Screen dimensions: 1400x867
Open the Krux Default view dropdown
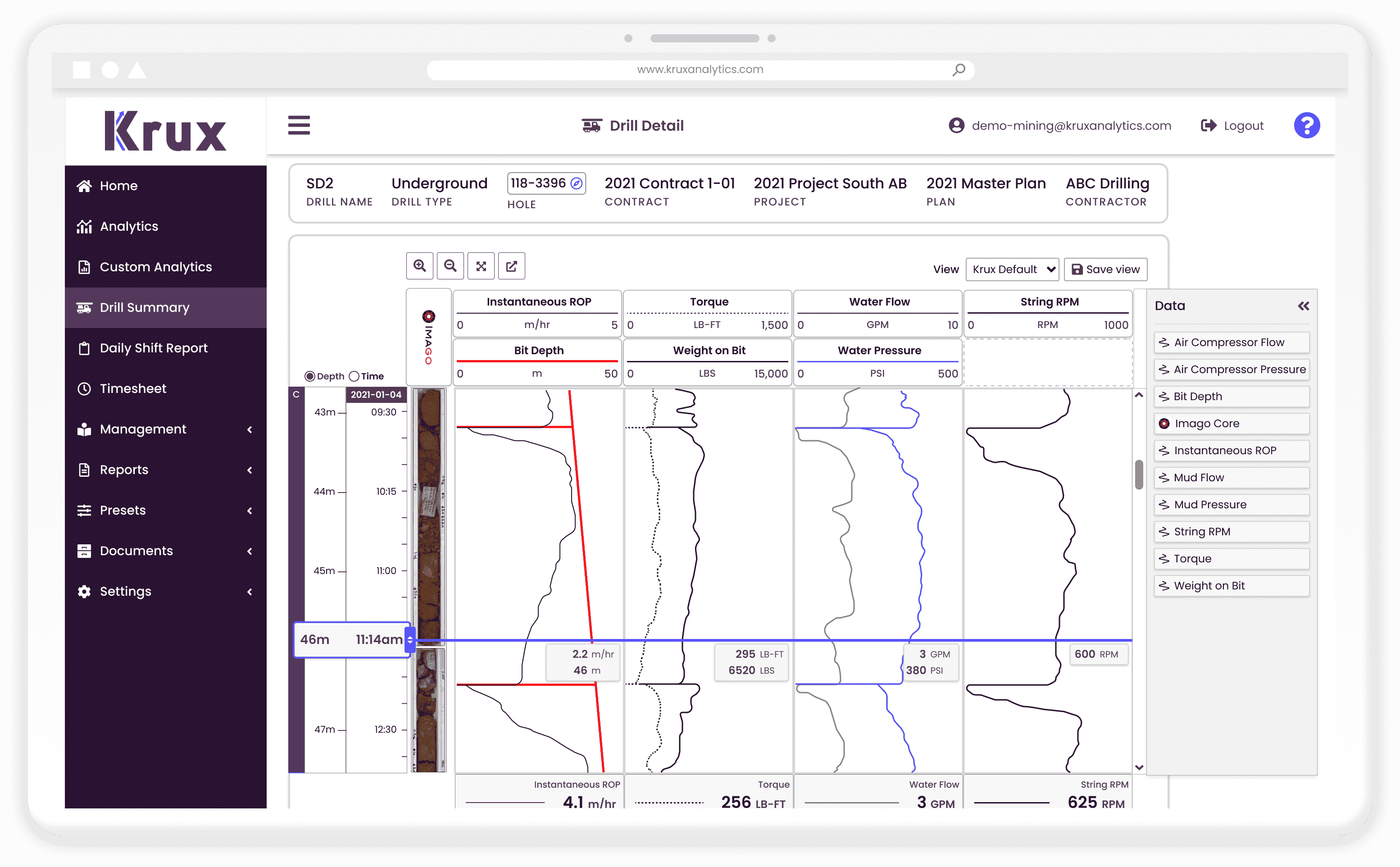pos(1012,269)
